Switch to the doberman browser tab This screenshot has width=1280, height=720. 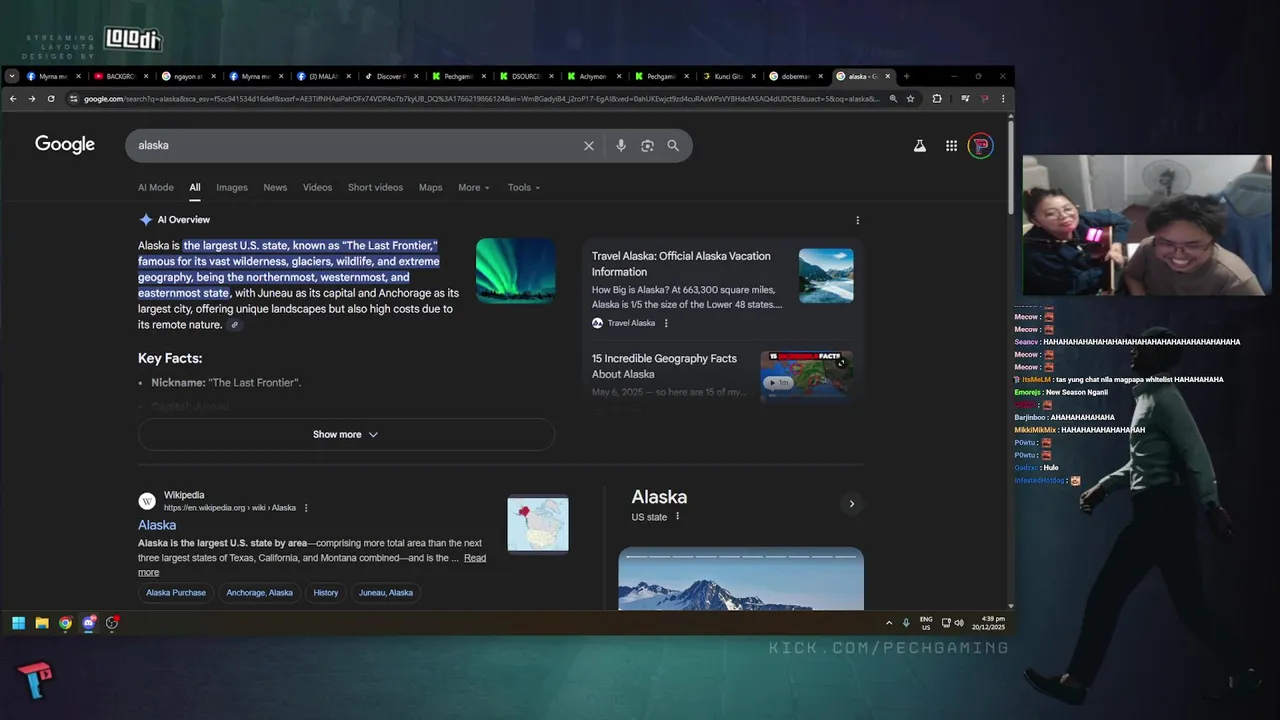(797, 76)
